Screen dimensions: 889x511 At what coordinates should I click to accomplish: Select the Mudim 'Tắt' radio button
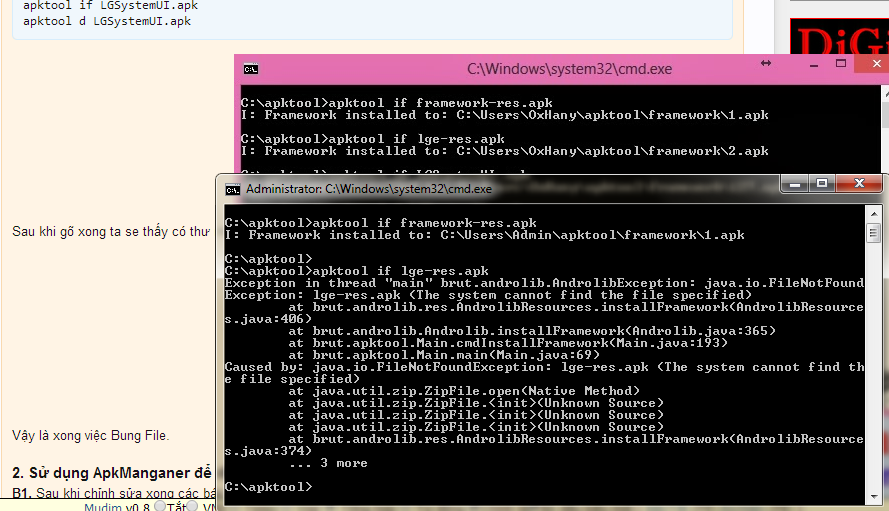160,505
